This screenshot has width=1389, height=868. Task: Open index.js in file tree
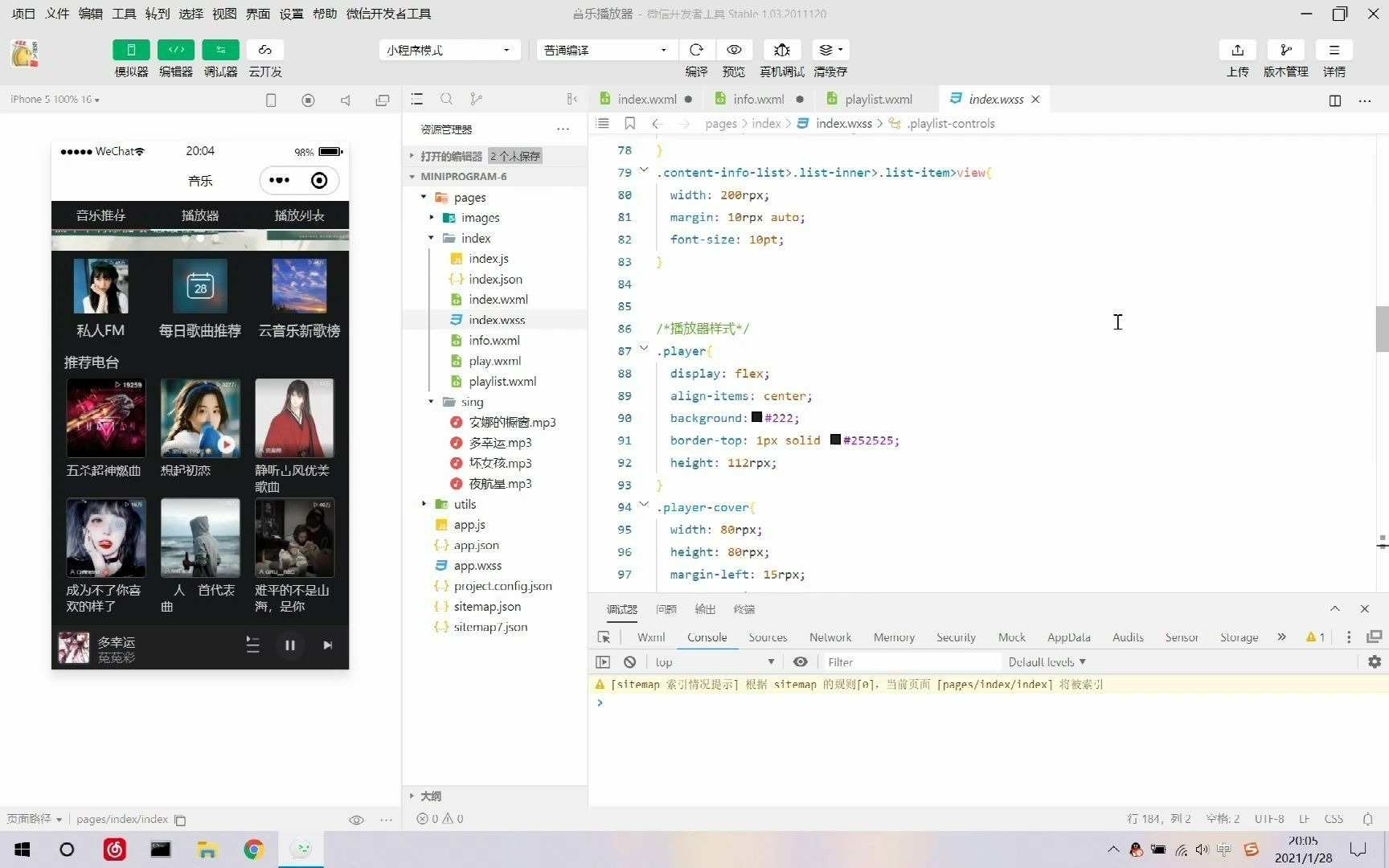pyautogui.click(x=489, y=259)
